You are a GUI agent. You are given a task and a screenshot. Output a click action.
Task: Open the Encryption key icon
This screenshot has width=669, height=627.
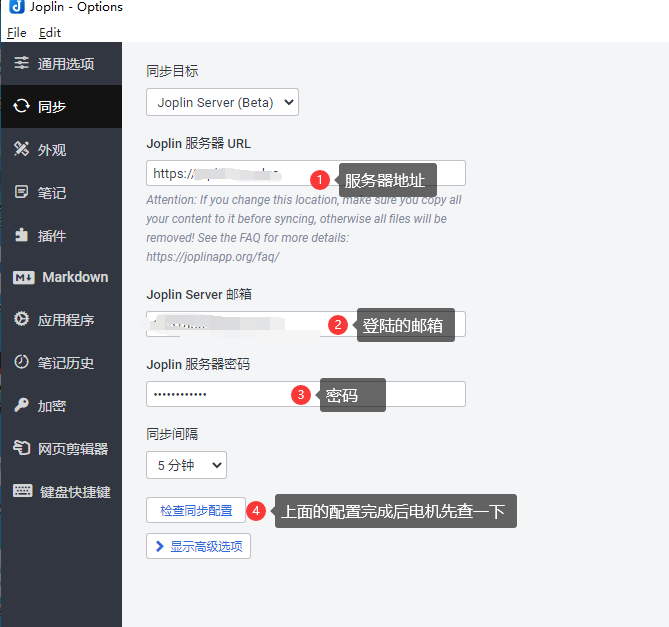coord(21,406)
